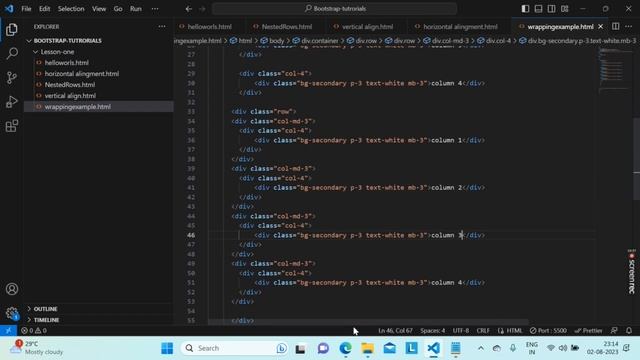Viewport: 640px width, 360px height.
Task: Open the Go menu
Action: click(118, 9)
